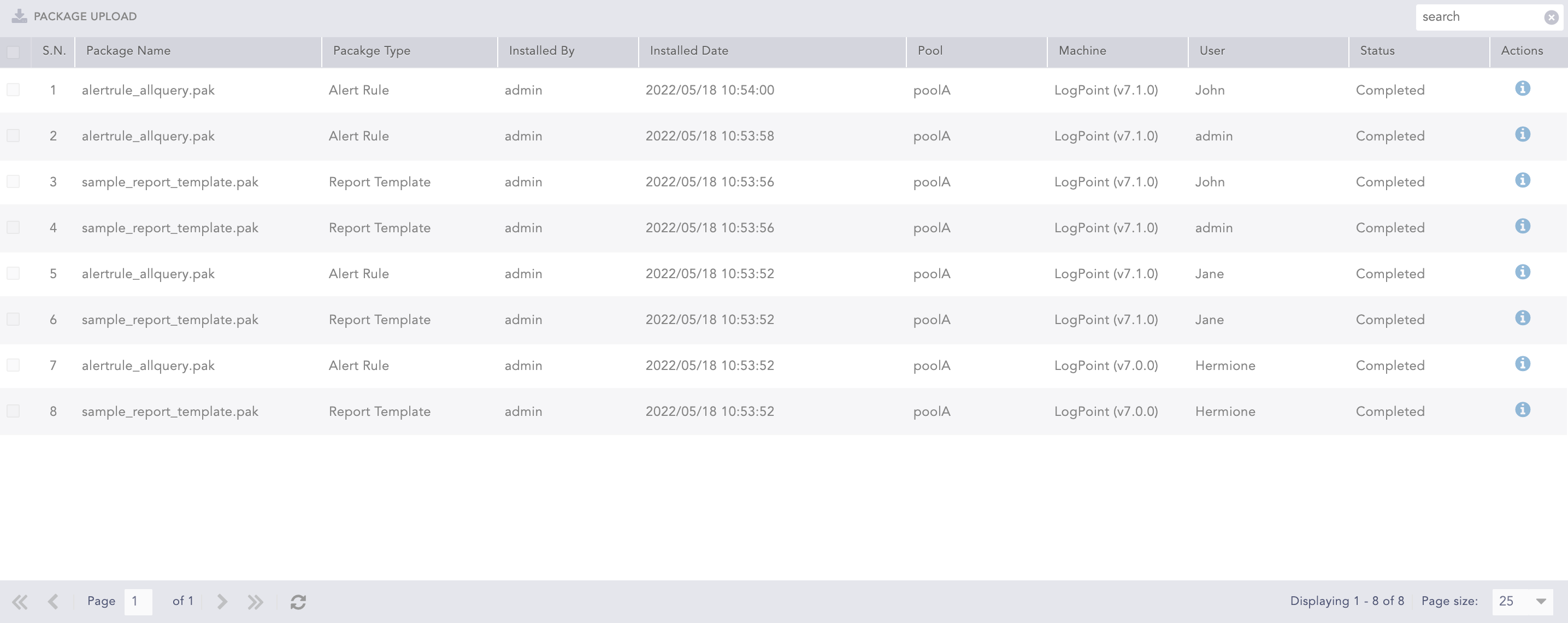Check the checkbox for row 5

(x=14, y=272)
